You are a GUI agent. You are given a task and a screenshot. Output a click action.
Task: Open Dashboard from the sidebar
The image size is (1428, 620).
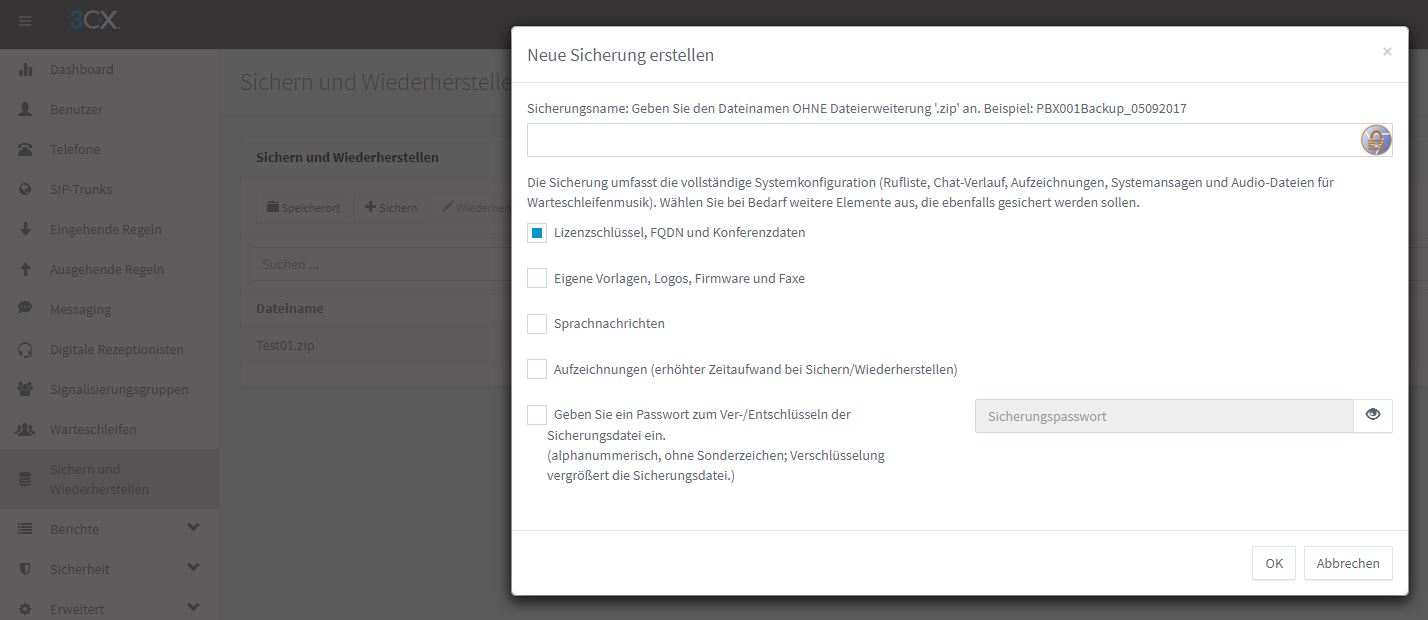point(81,69)
